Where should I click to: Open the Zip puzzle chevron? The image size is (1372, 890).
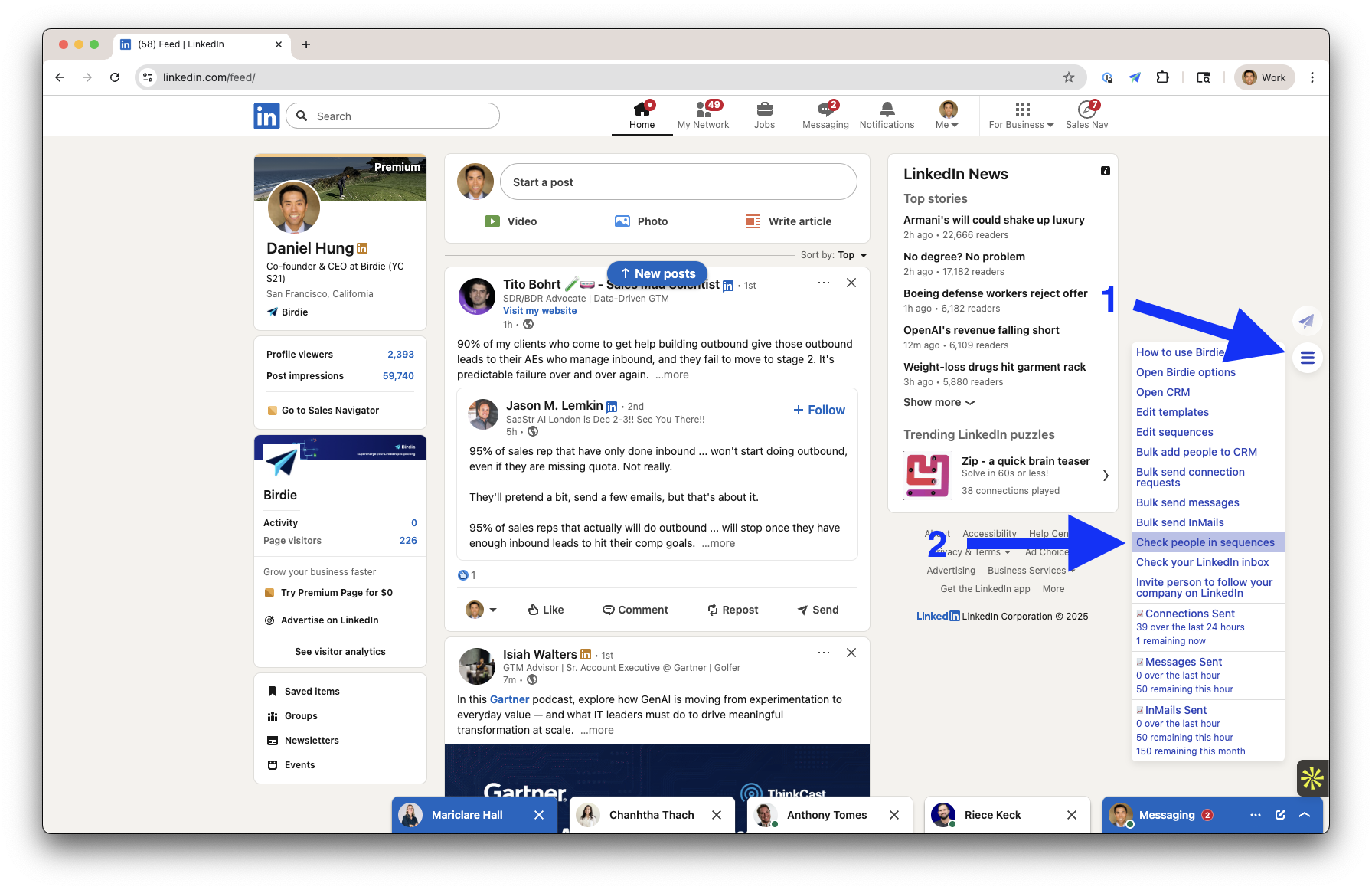pyautogui.click(x=1106, y=476)
